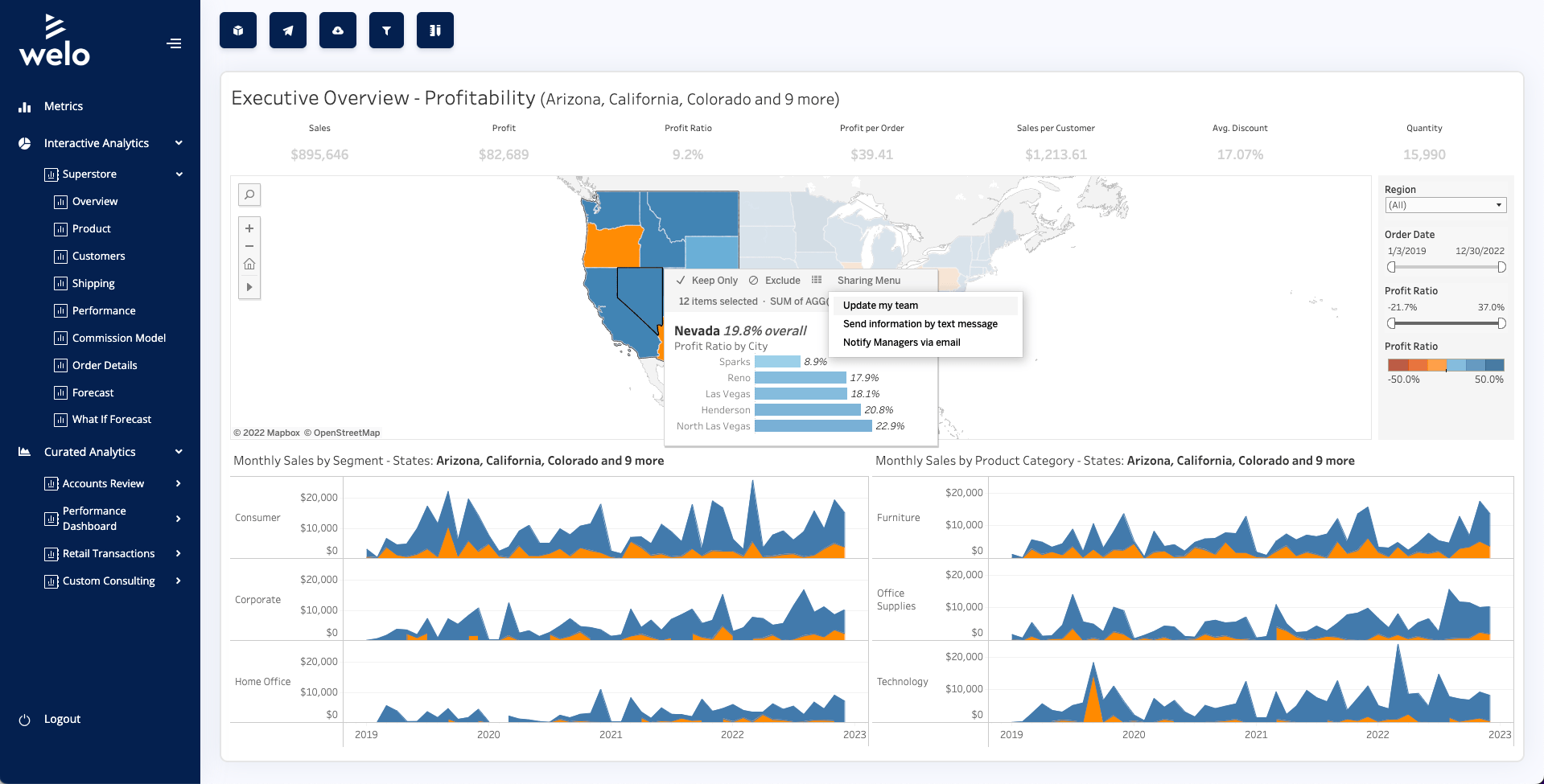Viewport: 1544px width, 784px height.
Task: Click Keep Only in the tooltip
Action: point(706,281)
